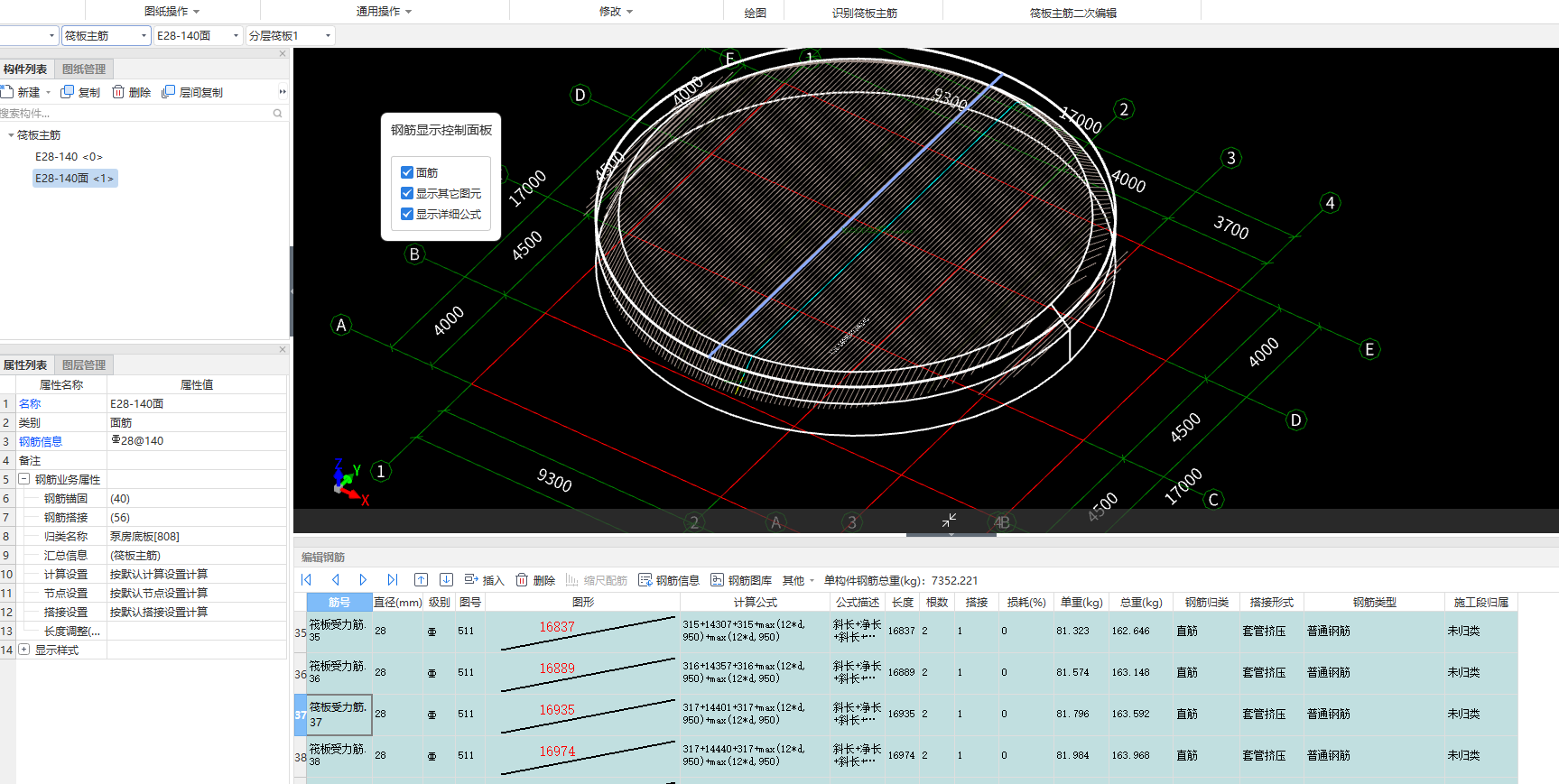Click axis bubble E near right edge

coord(1369,349)
